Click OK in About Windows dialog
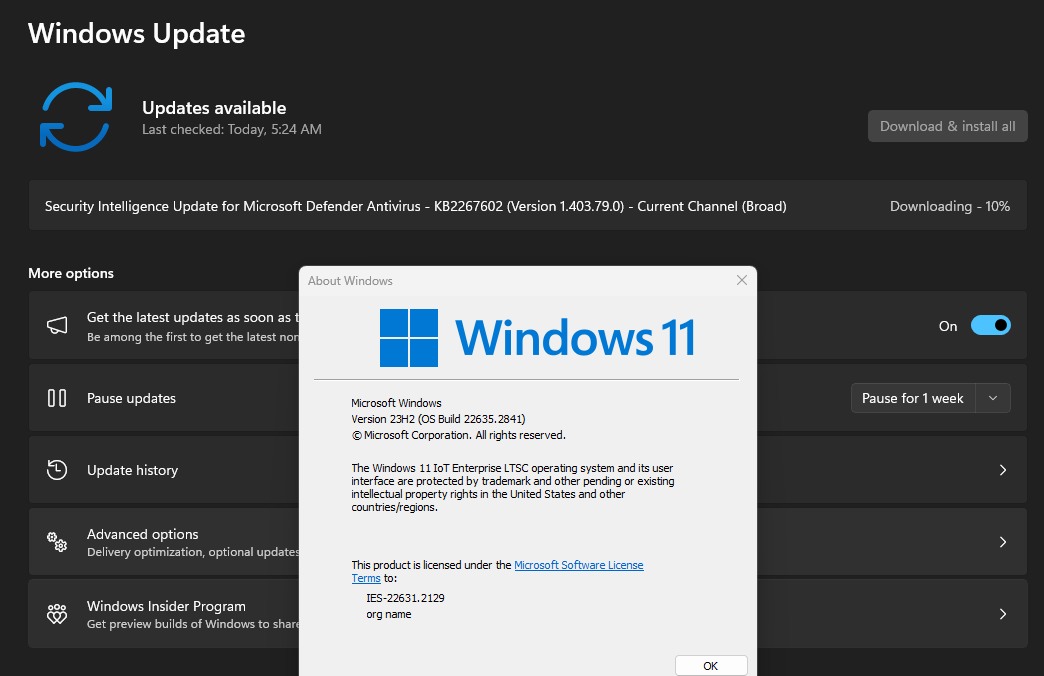This screenshot has height=676, width=1044. pyautogui.click(x=711, y=665)
